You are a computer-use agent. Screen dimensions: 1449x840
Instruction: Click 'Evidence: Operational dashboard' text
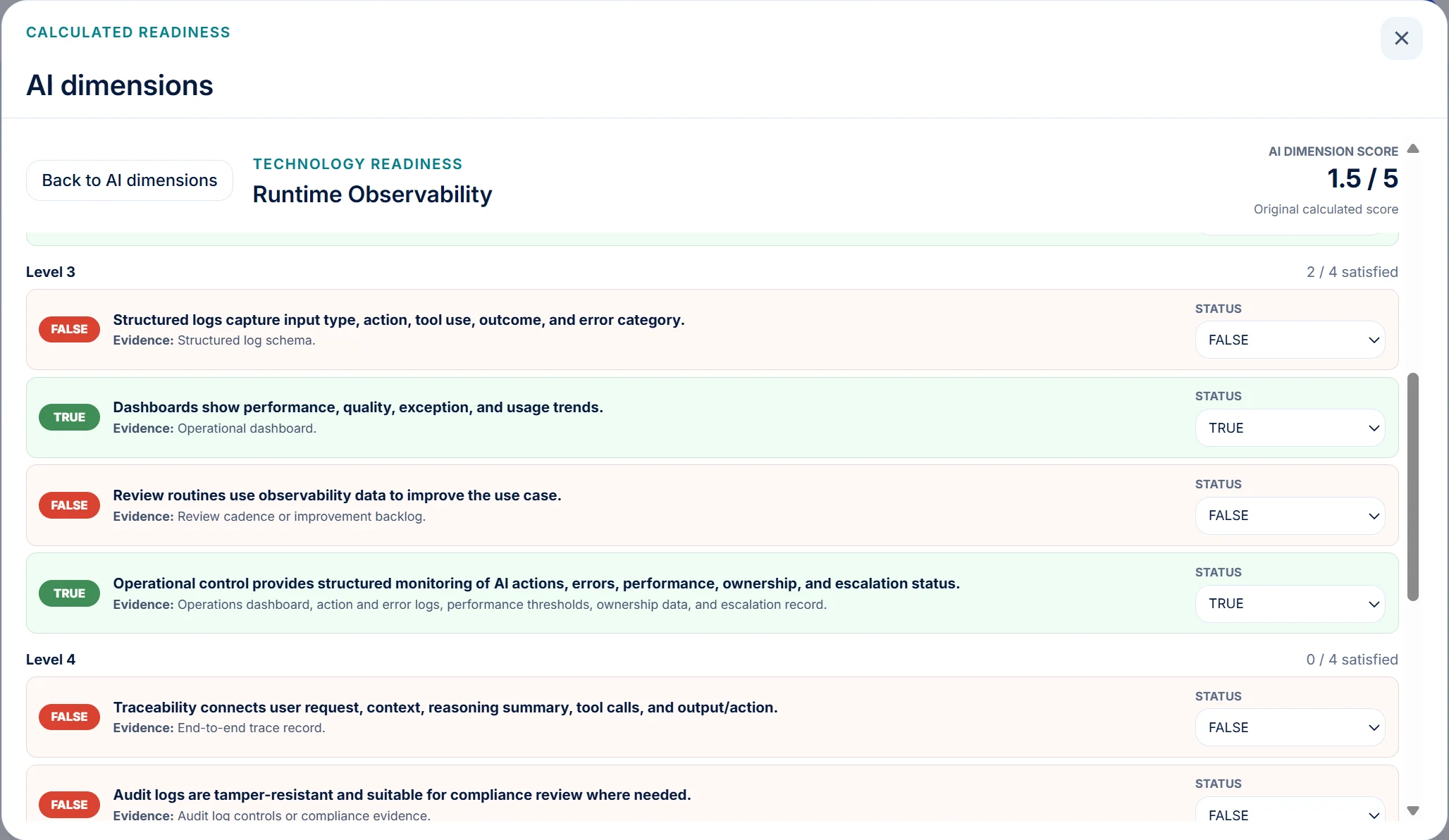coord(215,428)
